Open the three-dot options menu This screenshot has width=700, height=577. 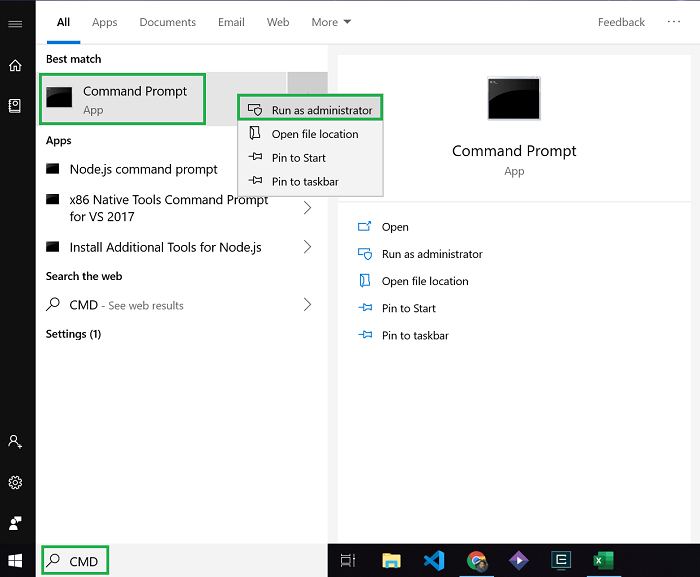pos(674,21)
